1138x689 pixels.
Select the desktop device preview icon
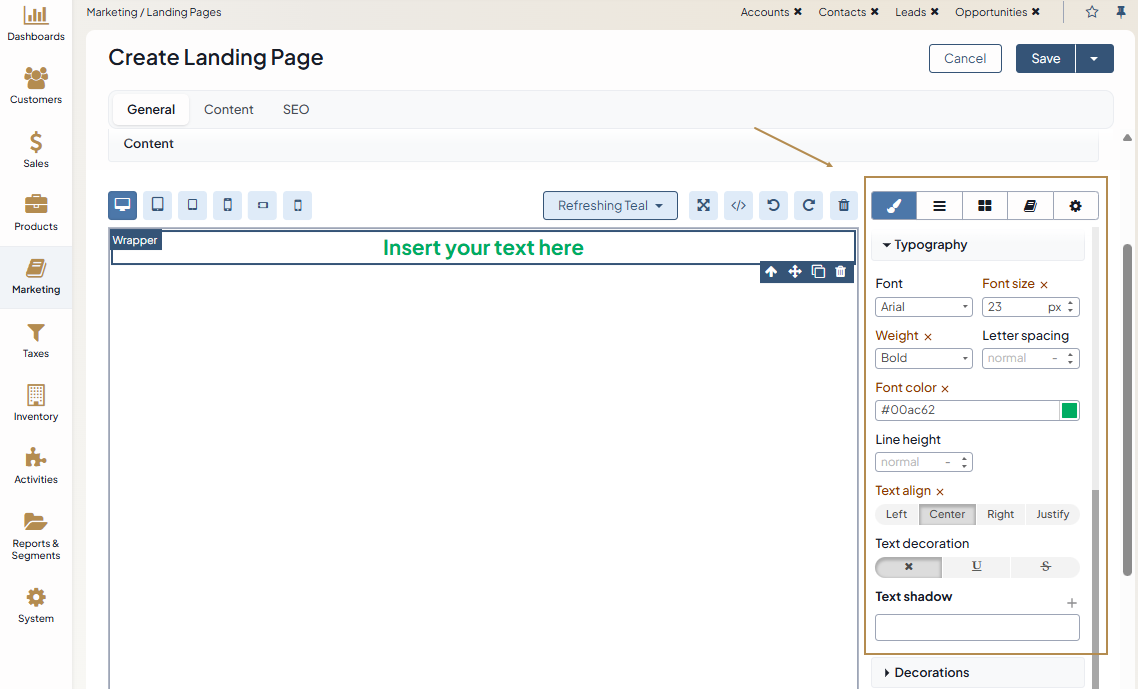coord(123,206)
